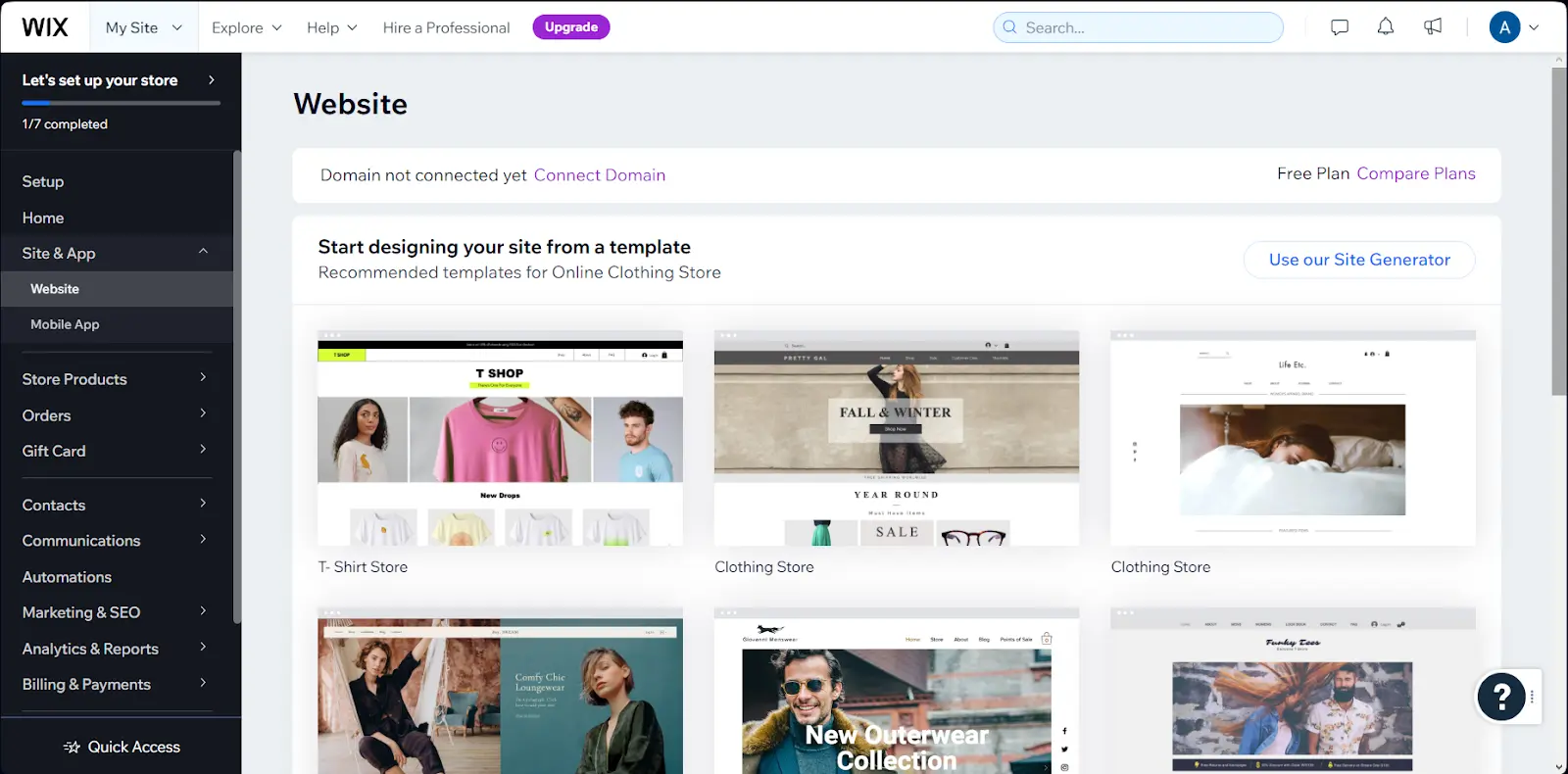
Task: Select the Comfy Chic Loungewear template
Action: coord(500,691)
